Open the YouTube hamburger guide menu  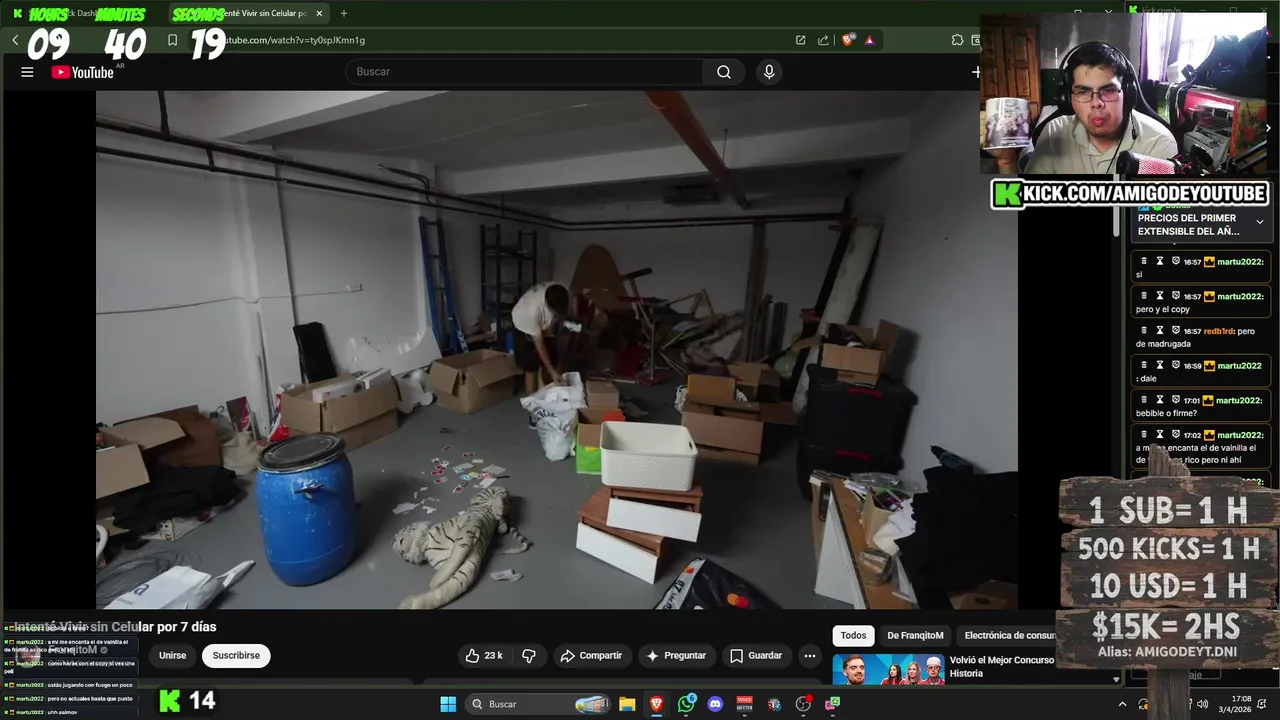pos(27,72)
